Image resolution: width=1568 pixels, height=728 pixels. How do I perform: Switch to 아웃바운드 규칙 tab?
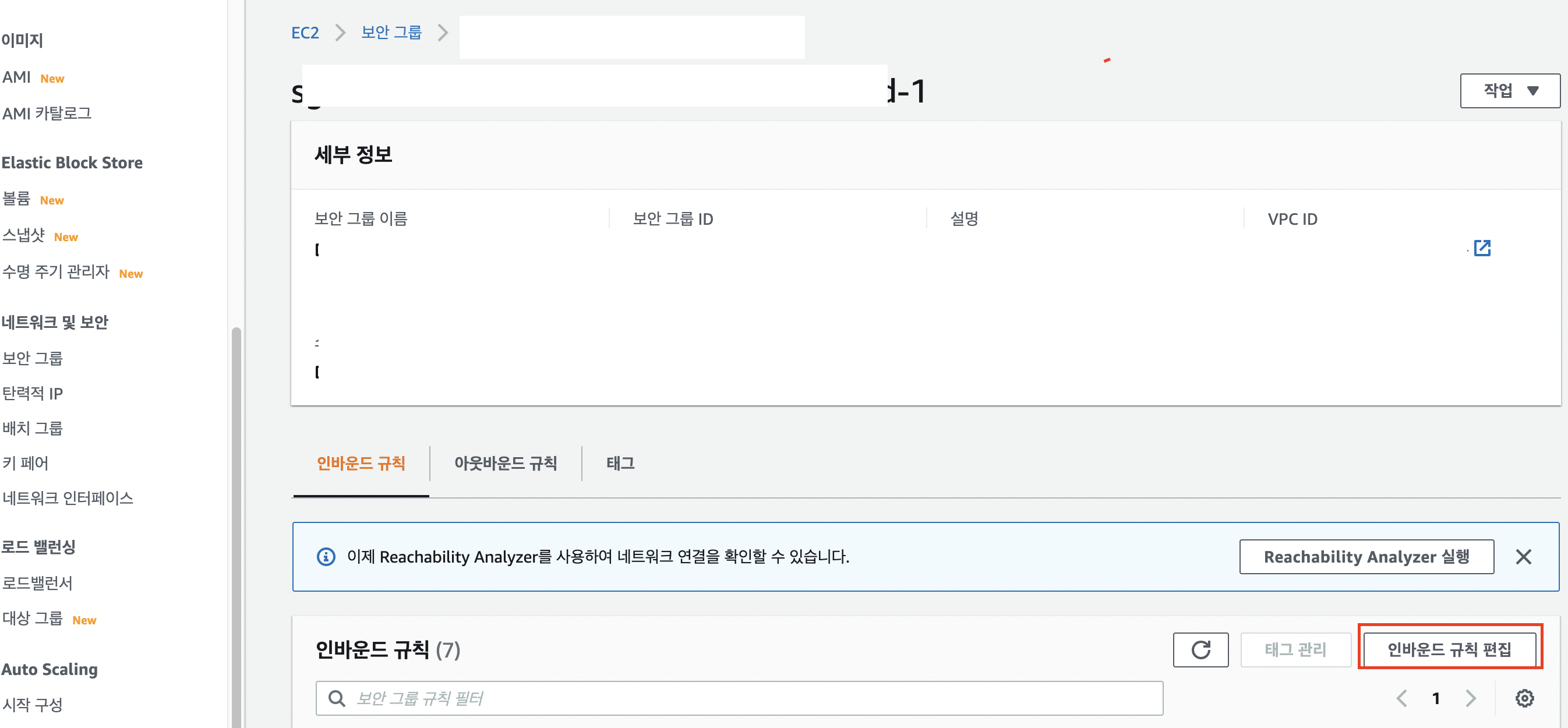tap(505, 463)
